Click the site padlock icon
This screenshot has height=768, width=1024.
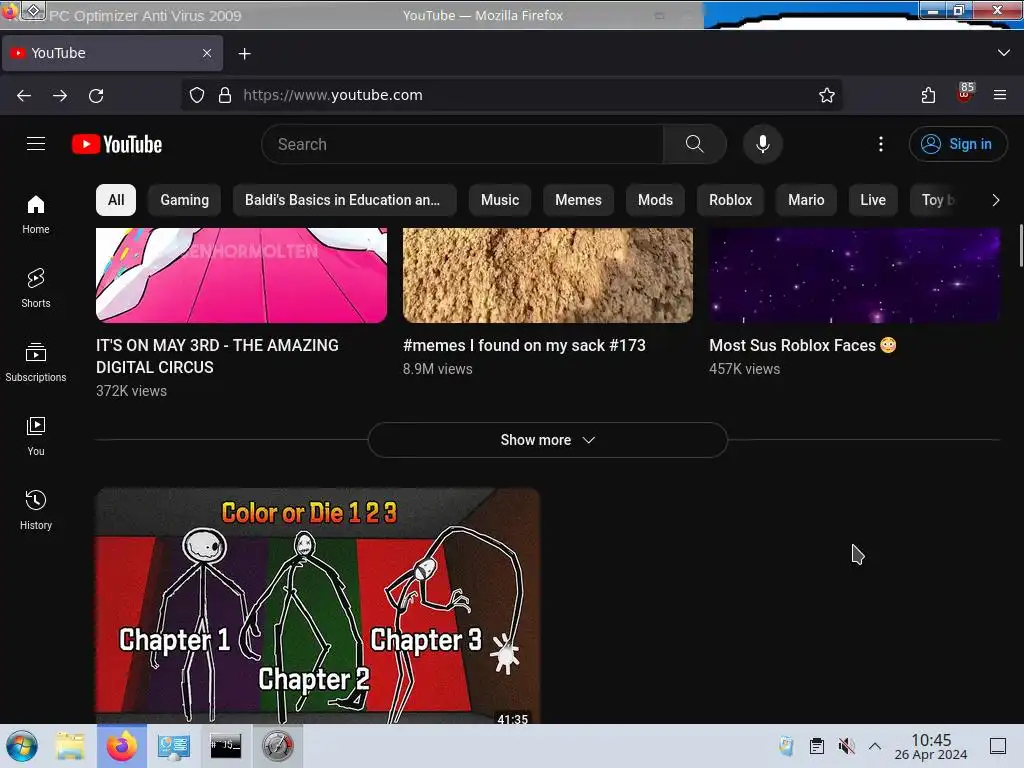coord(225,95)
